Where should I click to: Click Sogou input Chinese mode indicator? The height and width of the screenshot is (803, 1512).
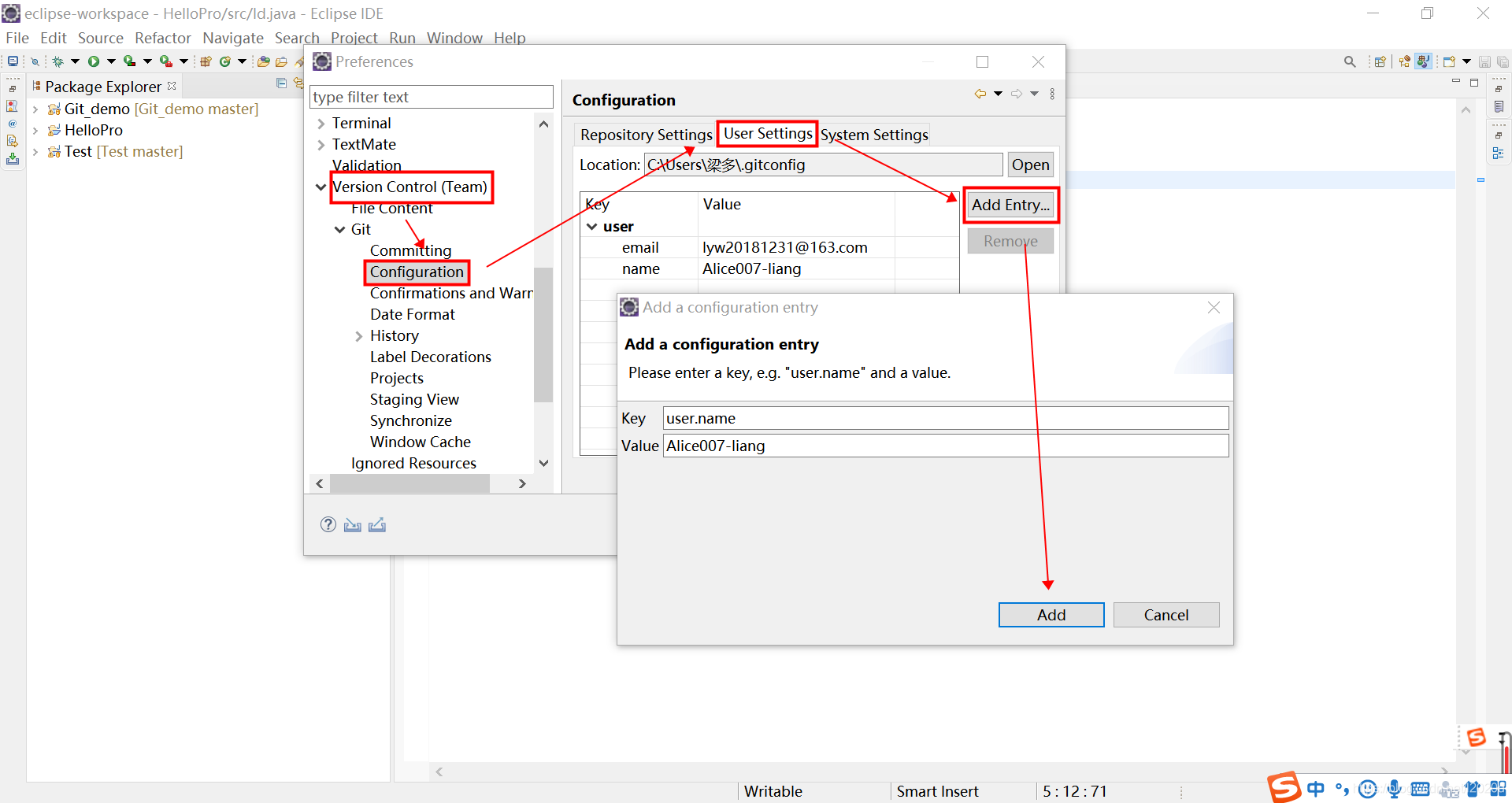1316,788
